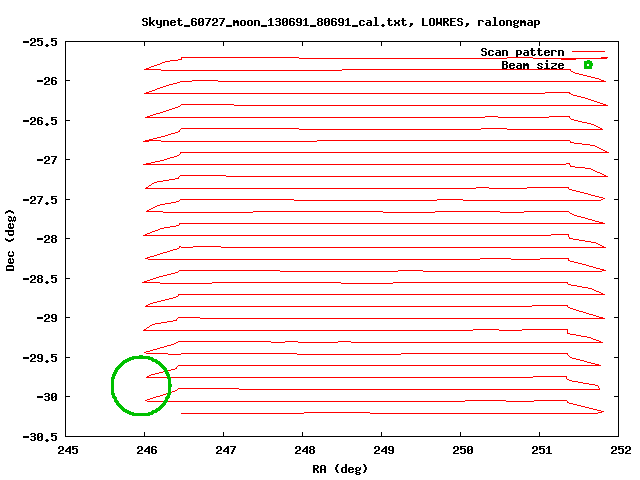Click the green Beam size legend marker
Viewport: 640px width, 480px height.
click(x=588, y=65)
